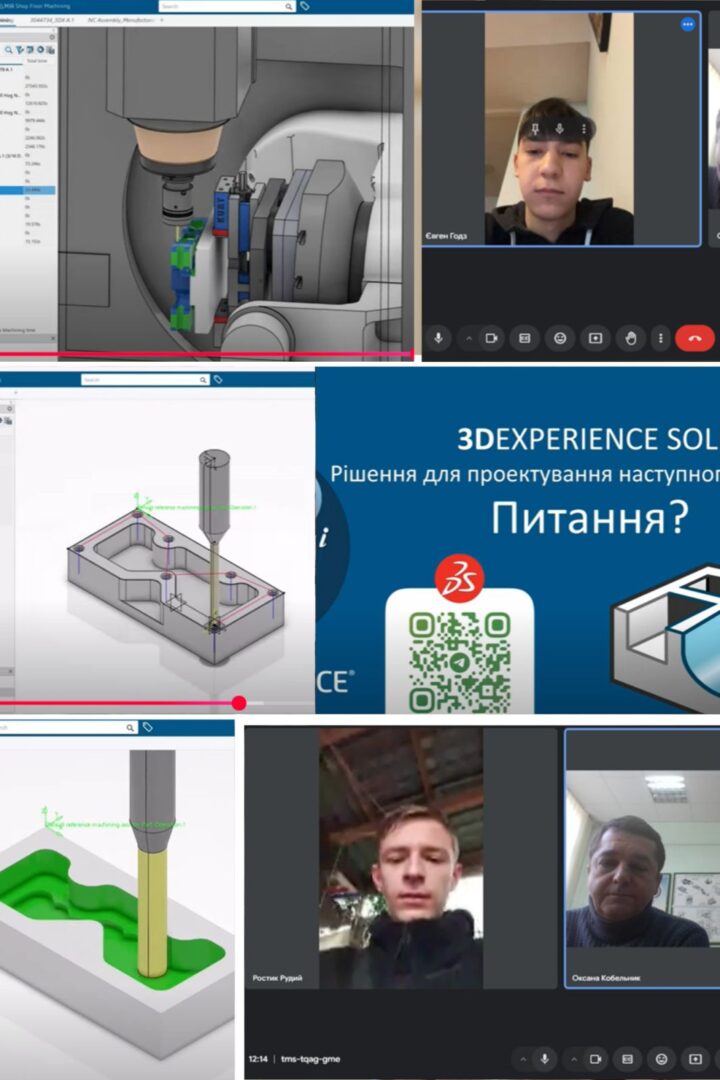This screenshot has height=1080, width=720.
Task: Click the Telegram QR code on slide
Action: (x=460, y=663)
